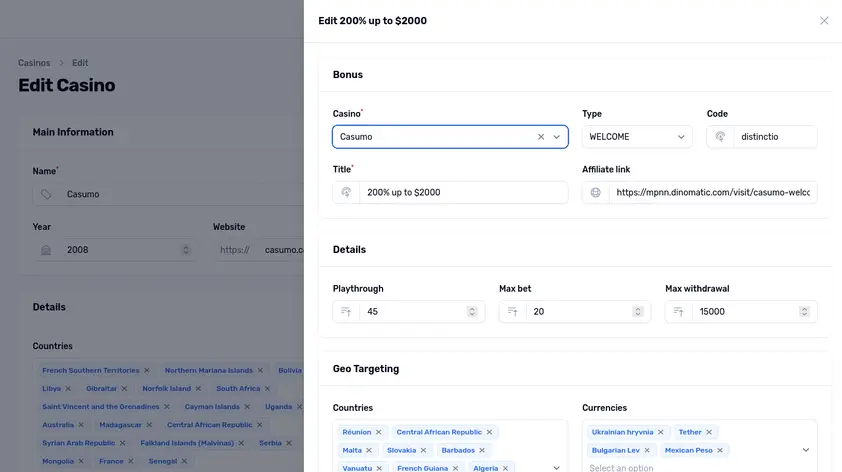Adjust the Max withdrawal stepper arrows
Image resolution: width=842 pixels, height=472 pixels.
[804, 311]
